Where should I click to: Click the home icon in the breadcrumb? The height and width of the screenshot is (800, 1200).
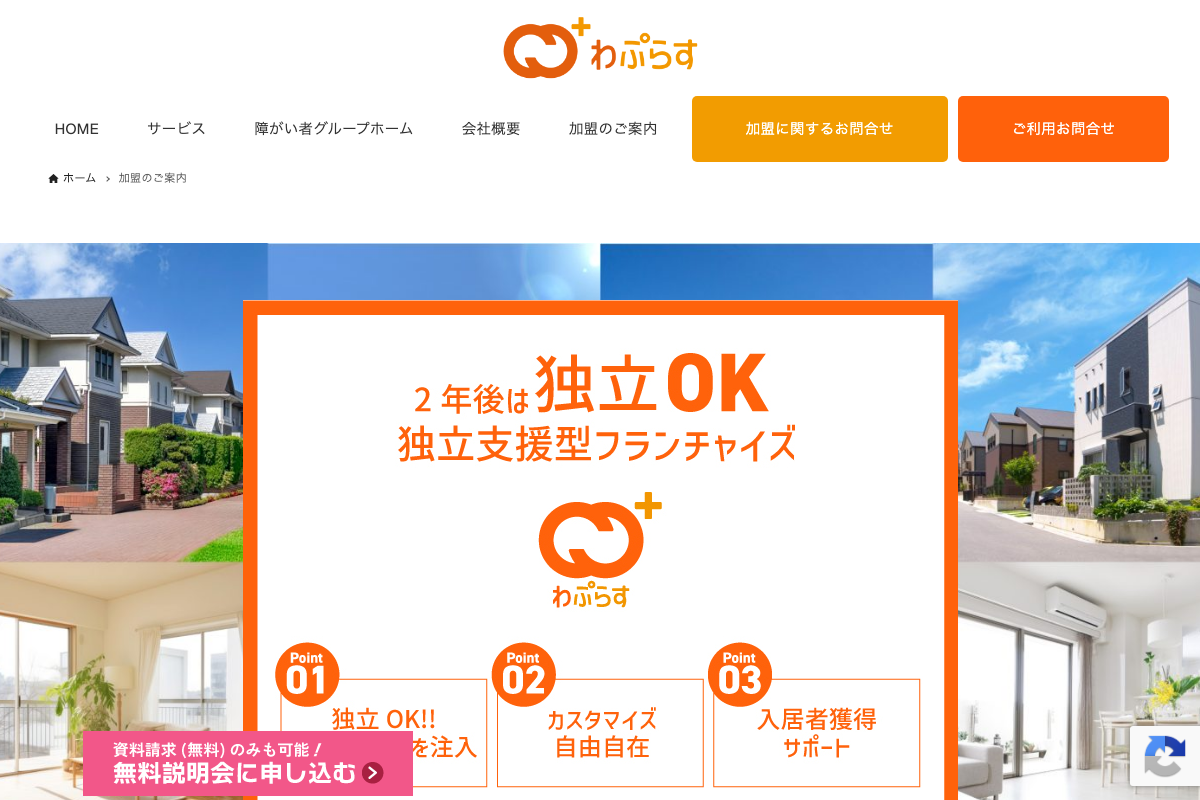click(54, 178)
